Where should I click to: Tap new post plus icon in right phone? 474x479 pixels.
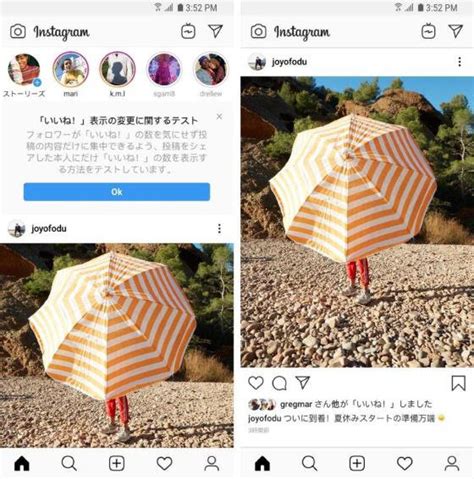(357, 463)
